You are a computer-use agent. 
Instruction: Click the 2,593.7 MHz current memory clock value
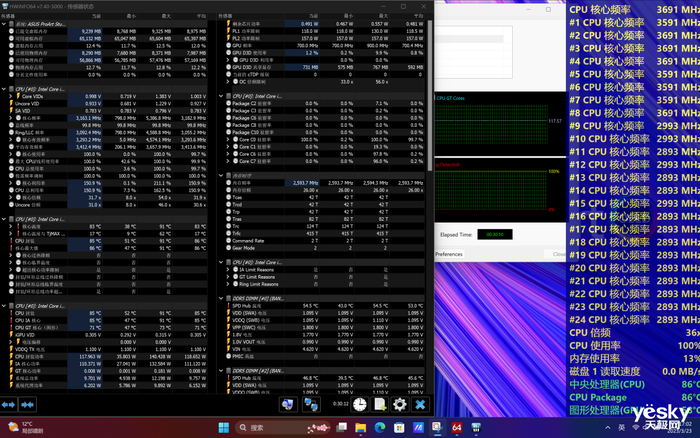click(305, 183)
